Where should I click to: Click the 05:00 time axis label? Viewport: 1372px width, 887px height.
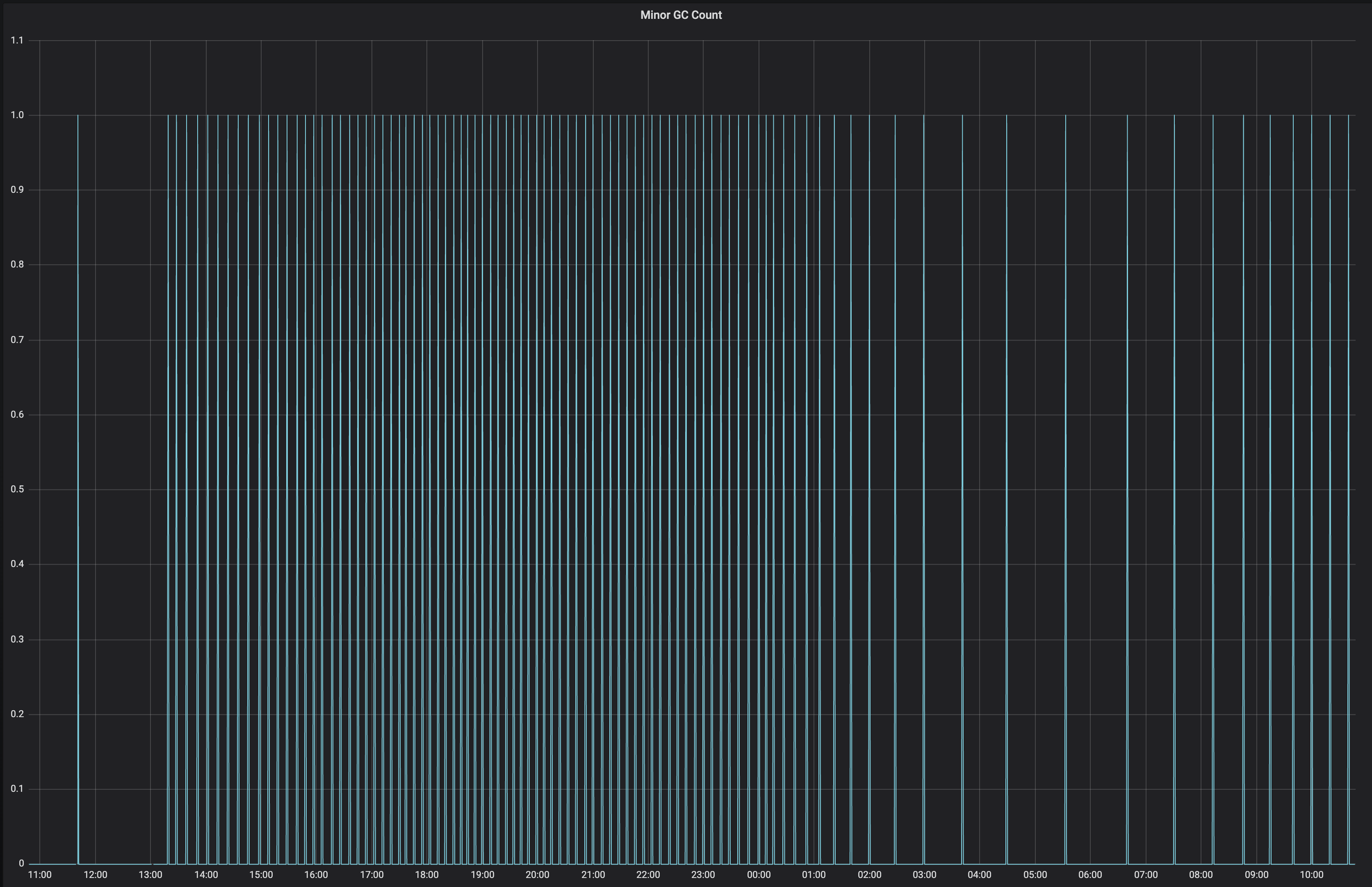pos(1035,875)
